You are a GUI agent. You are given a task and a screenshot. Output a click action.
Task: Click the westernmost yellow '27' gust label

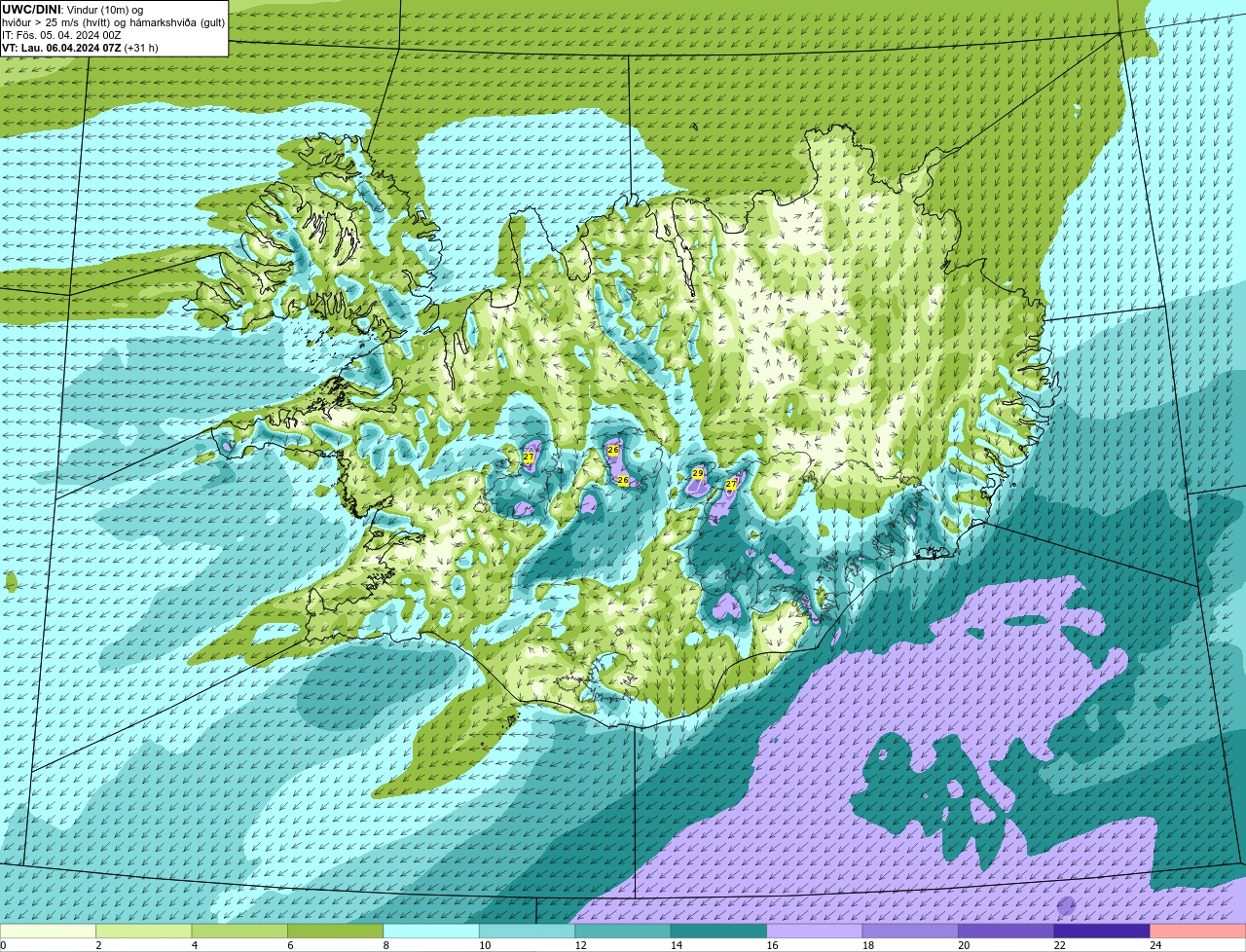(529, 457)
